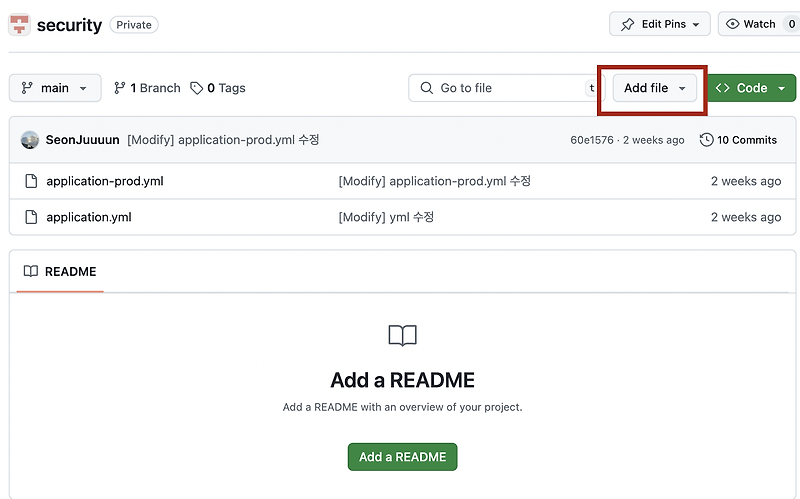The image size is (800, 499).
Task: Open the security repository name link
Action: [69, 24]
